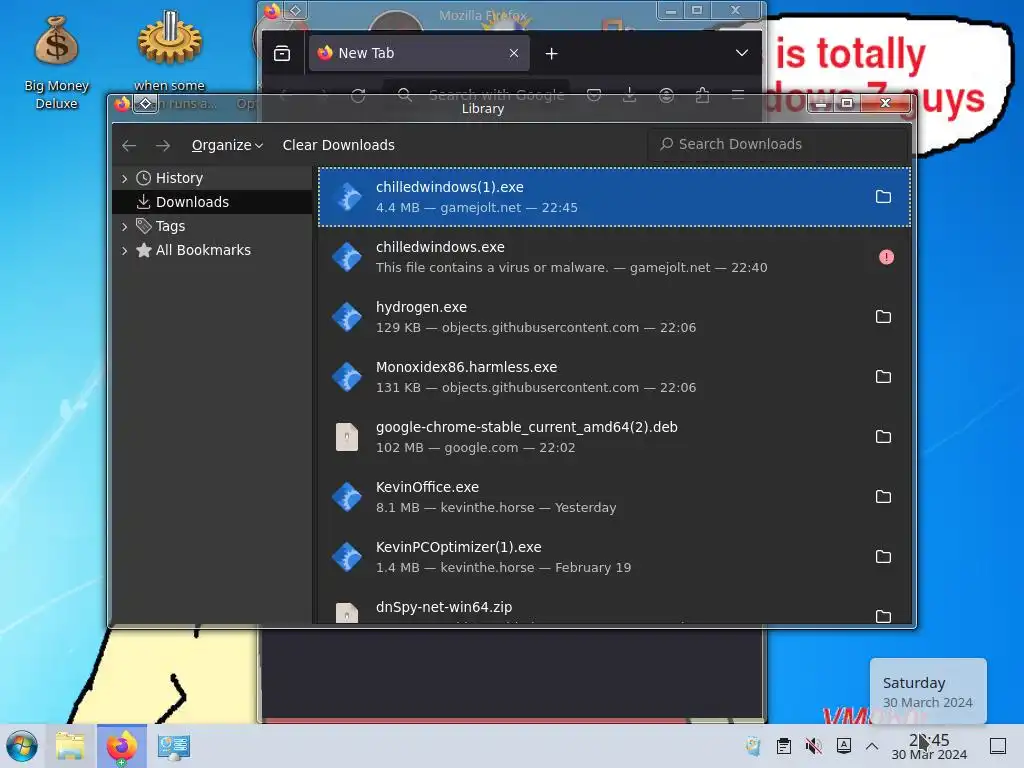The height and width of the screenshot is (768, 1024).
Task: Show hydrogen.exe in its folder
Action: pyautogui.click(x=883, y=317)
